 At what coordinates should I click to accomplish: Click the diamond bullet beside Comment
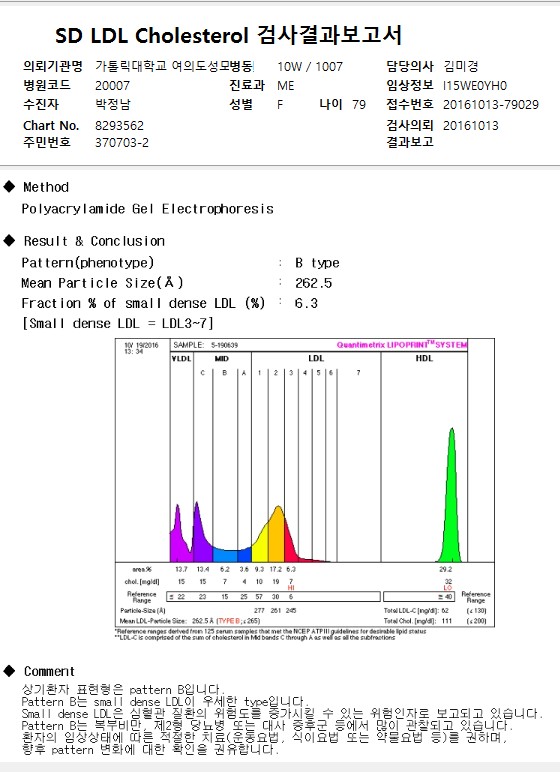click(9, 671)
